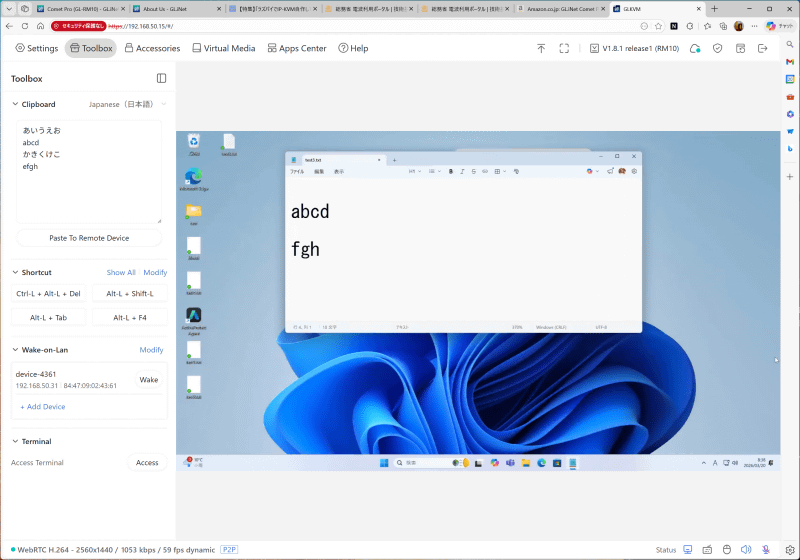The image size is (800, 560).
Task: Click the P2P connection badge
Action: tap(229, 550)
